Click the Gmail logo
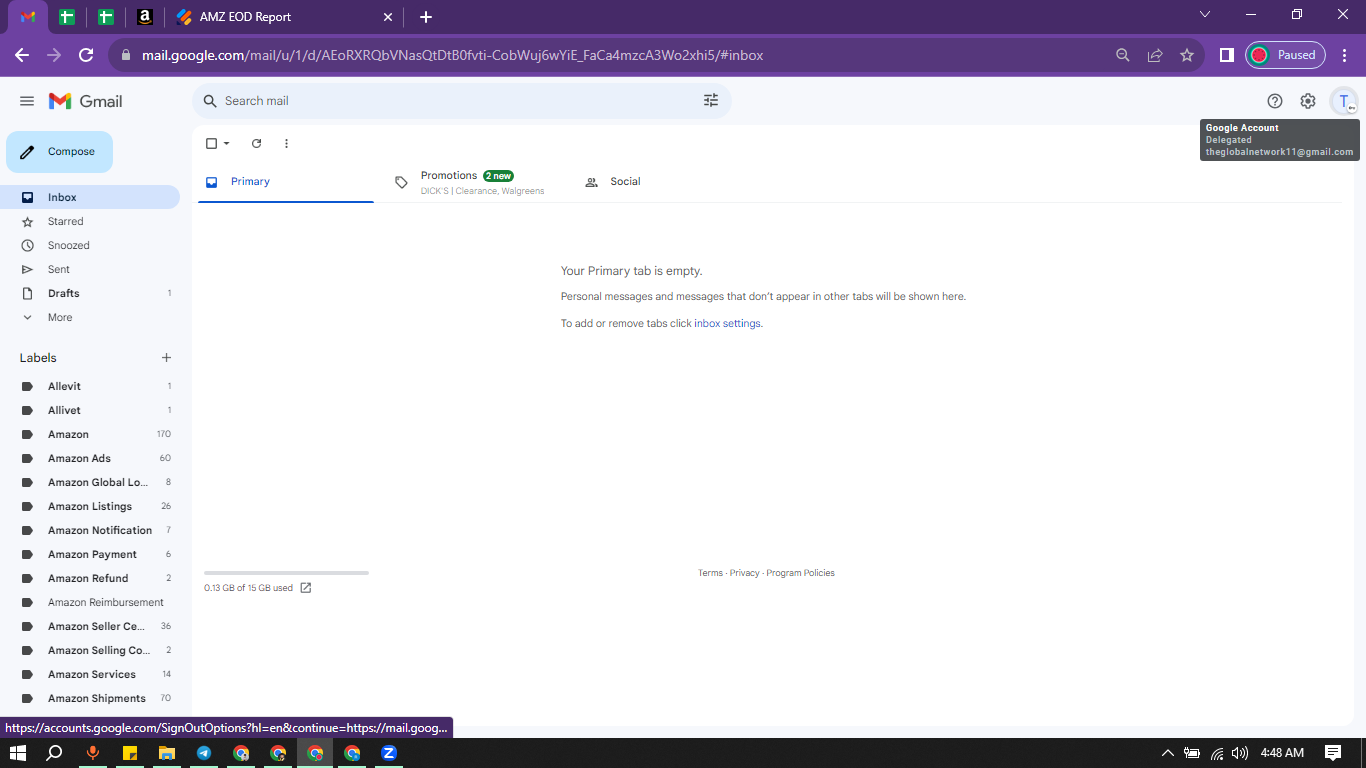Screen dimensions: 1366x768 [86, 101]
